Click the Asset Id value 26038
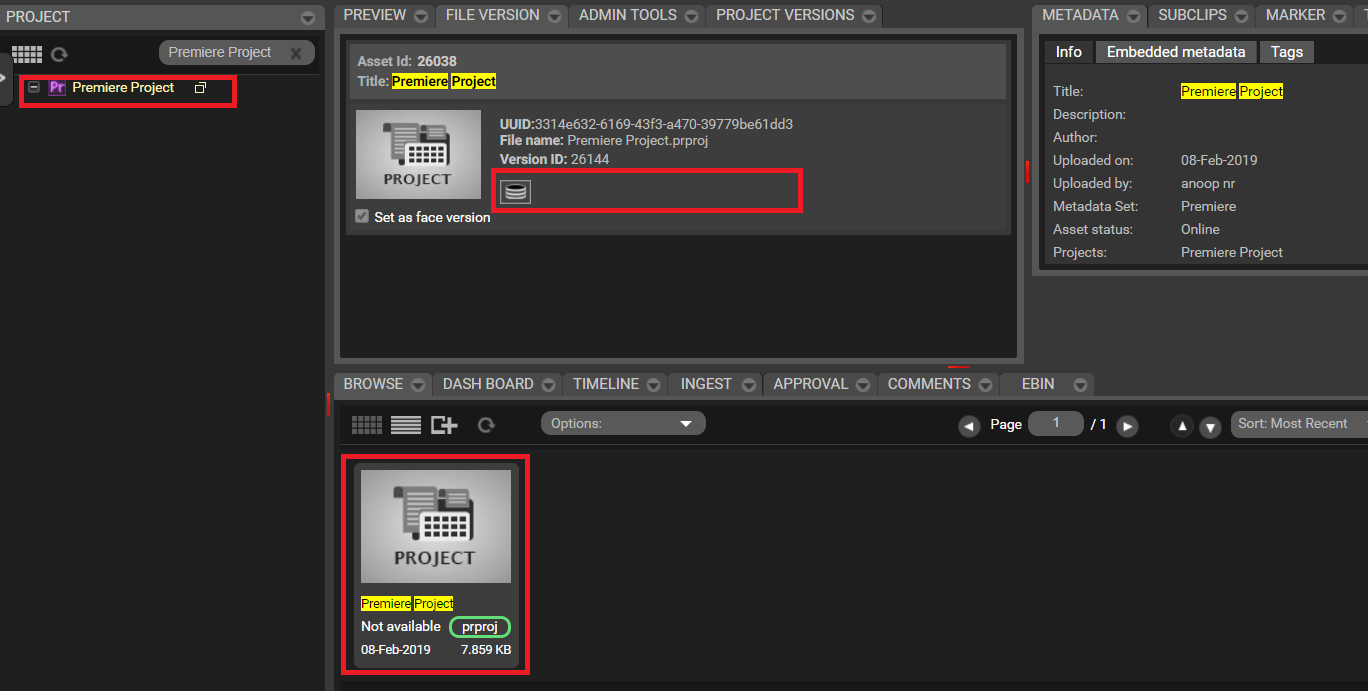This screenshot has width=1368, height=691. click(x=437, y=62)
